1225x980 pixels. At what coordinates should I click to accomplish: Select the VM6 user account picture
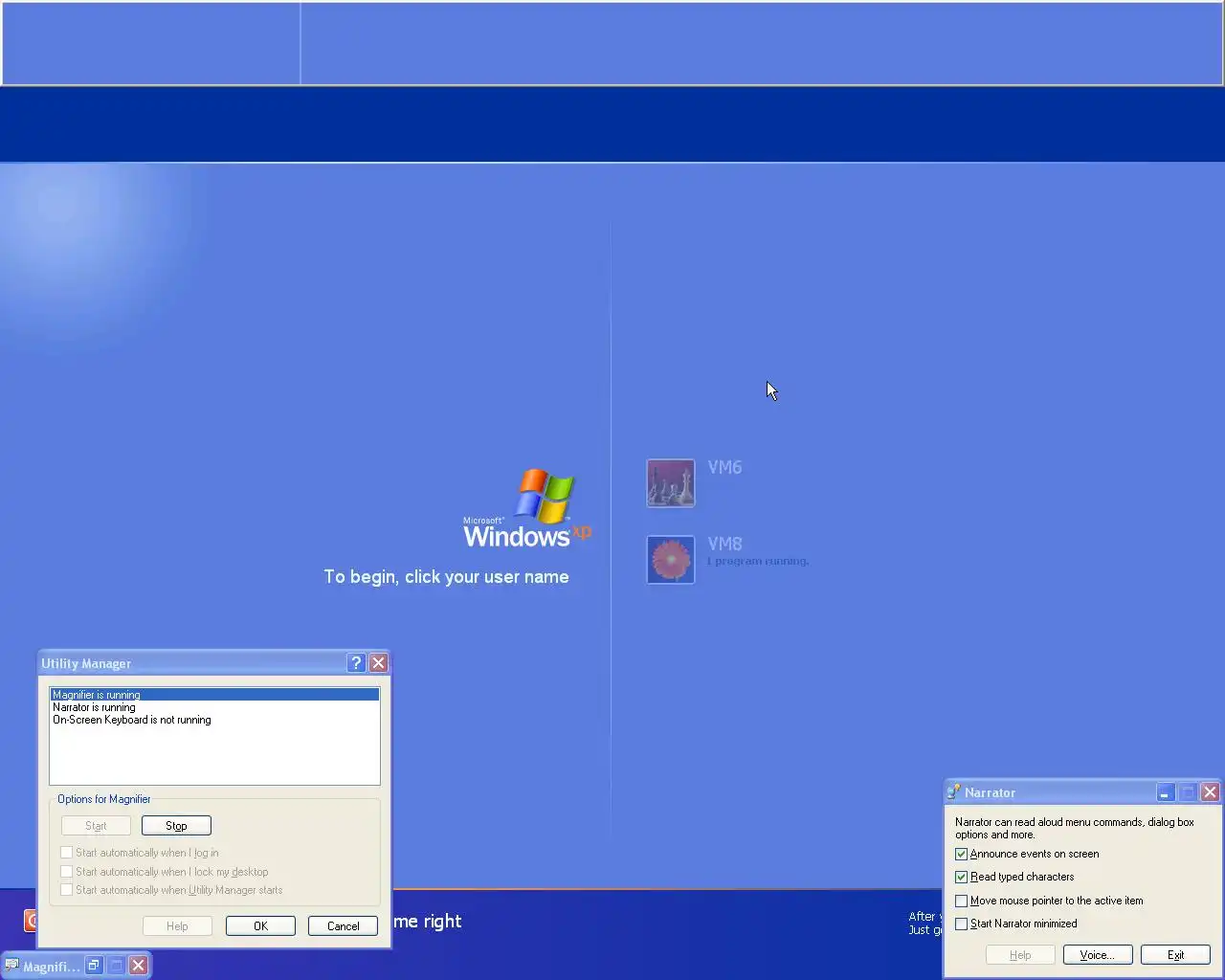tap(671, 483)
